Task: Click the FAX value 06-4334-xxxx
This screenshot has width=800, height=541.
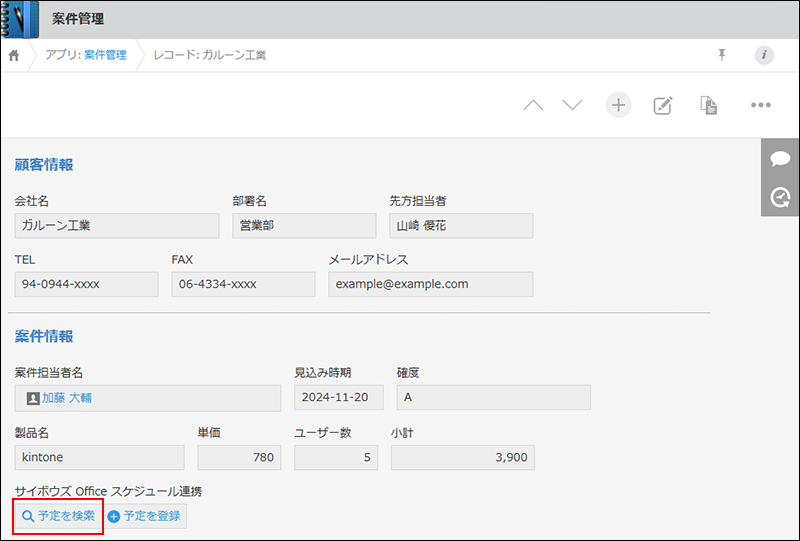Action: [x=243, y=284]
